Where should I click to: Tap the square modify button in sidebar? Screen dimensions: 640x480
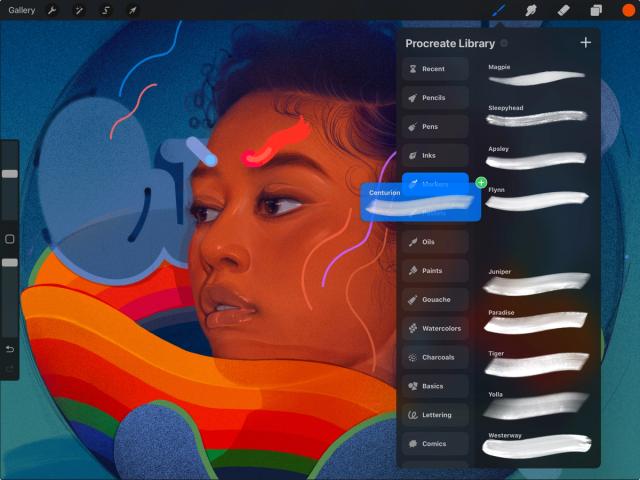coord(10,239)
